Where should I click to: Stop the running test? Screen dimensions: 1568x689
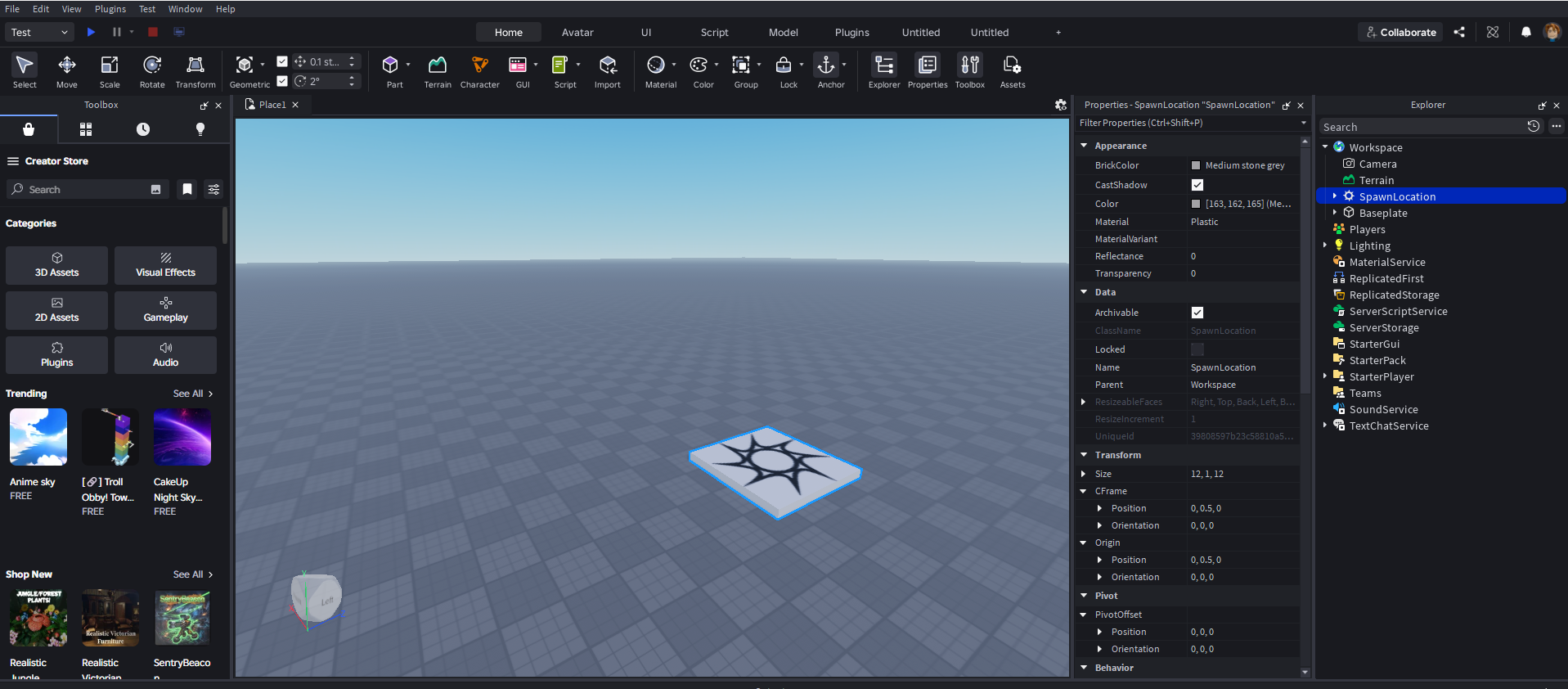[153, 32]
